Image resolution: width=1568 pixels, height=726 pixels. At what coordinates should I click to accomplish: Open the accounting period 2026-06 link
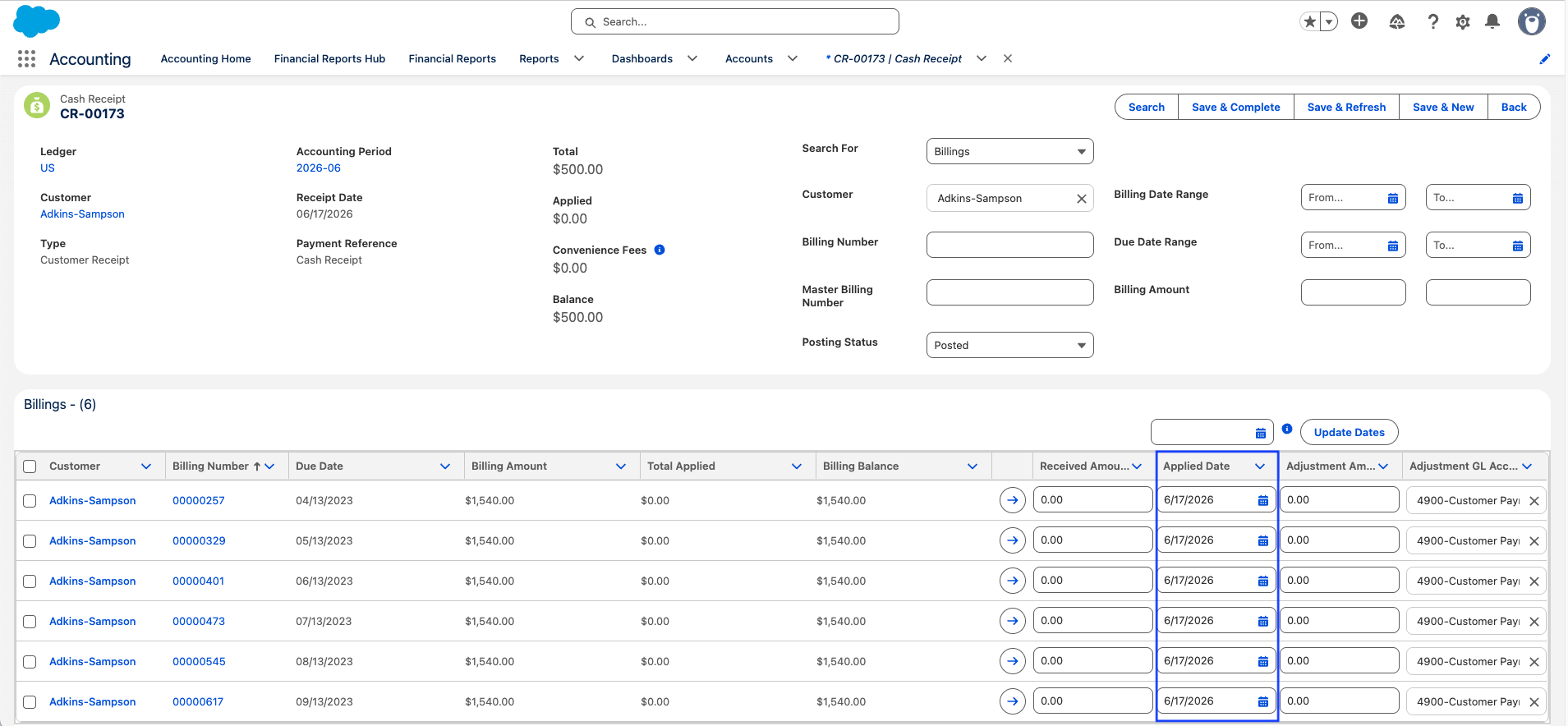click(318, 168)
